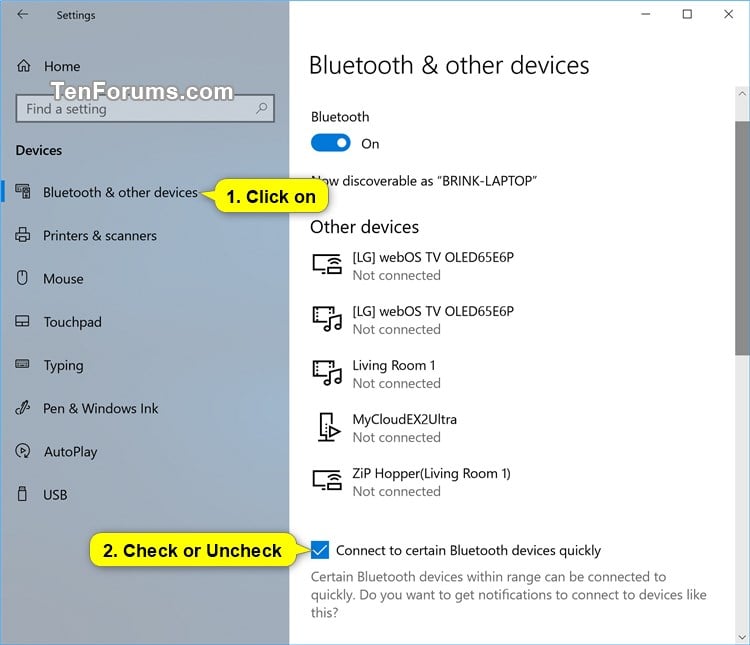Turn off the Bluetooth toggle switch
Viewport: 750px width, 645px height.
tap(331, 143)
